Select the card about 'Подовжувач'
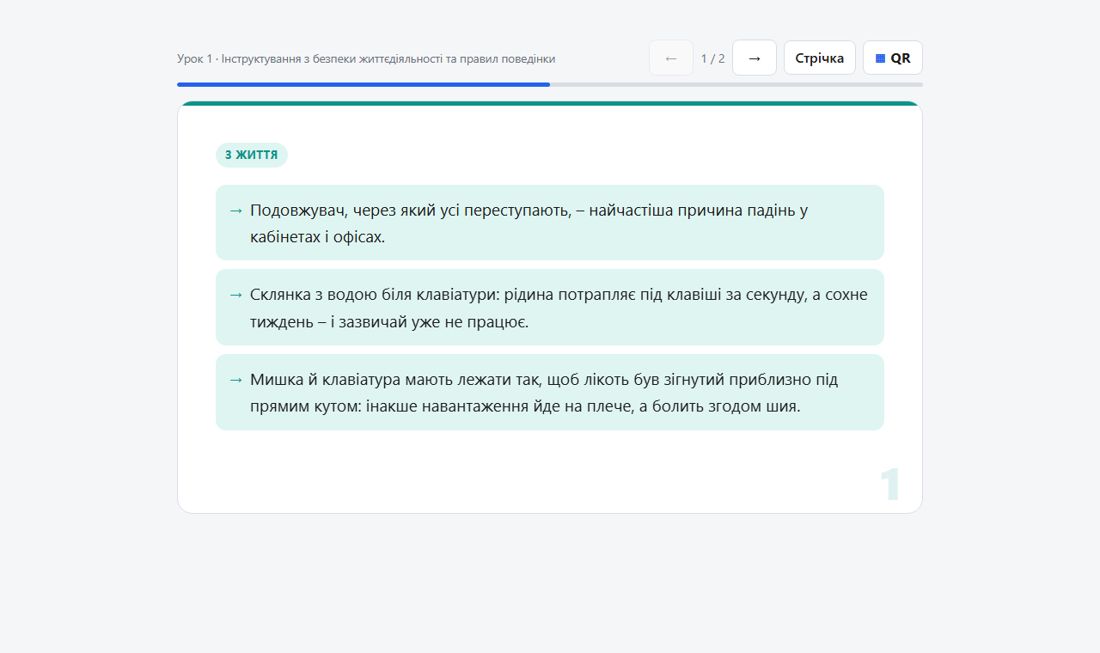This screenshot has width=1100, height=653. pos(549,223)
